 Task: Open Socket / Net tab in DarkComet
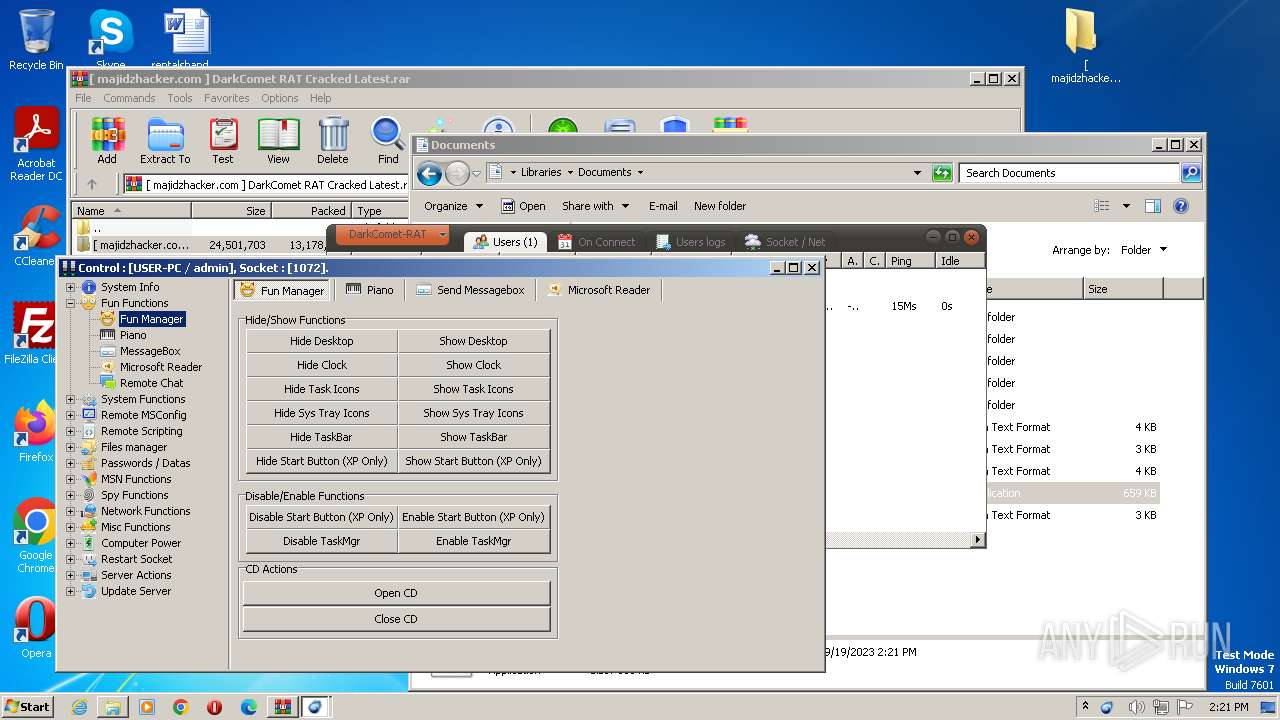point(785,242)
